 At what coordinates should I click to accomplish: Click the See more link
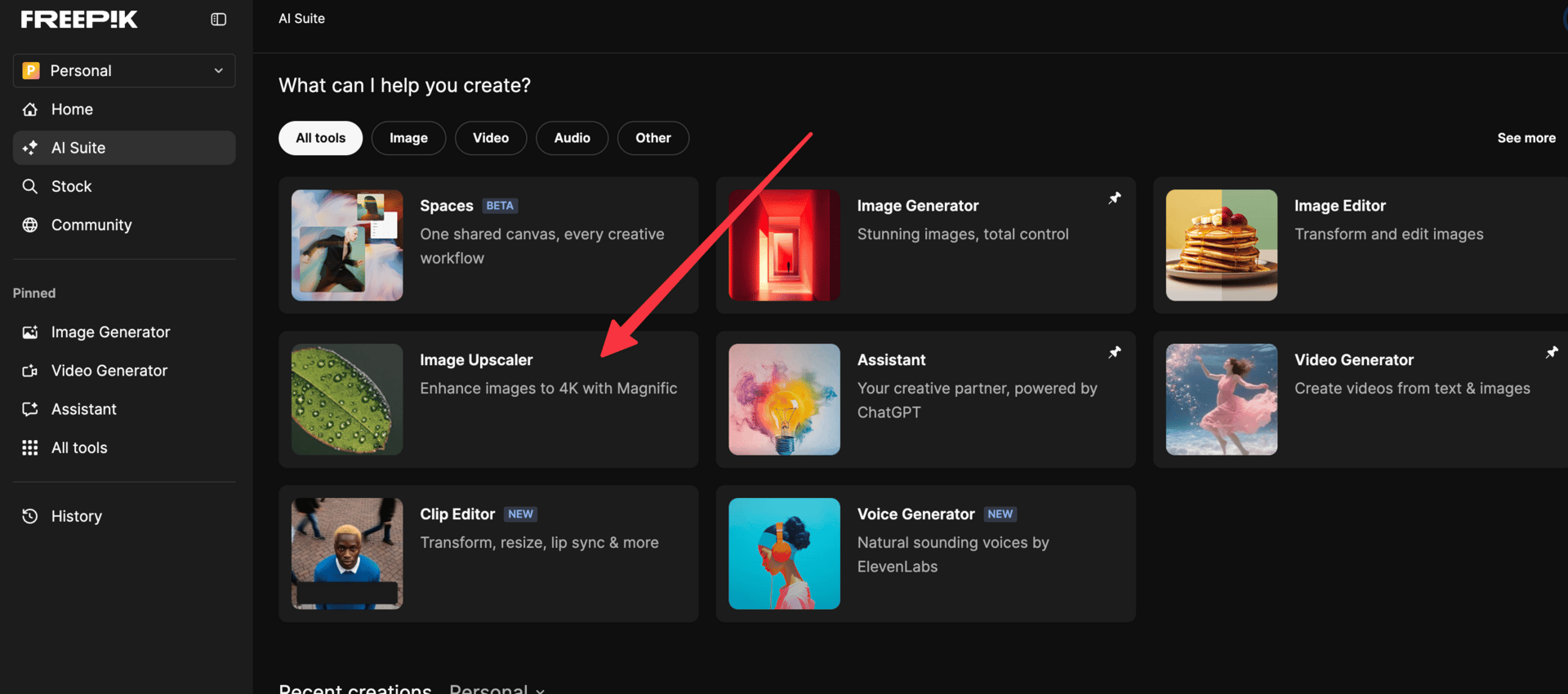tap(1526, 138)
